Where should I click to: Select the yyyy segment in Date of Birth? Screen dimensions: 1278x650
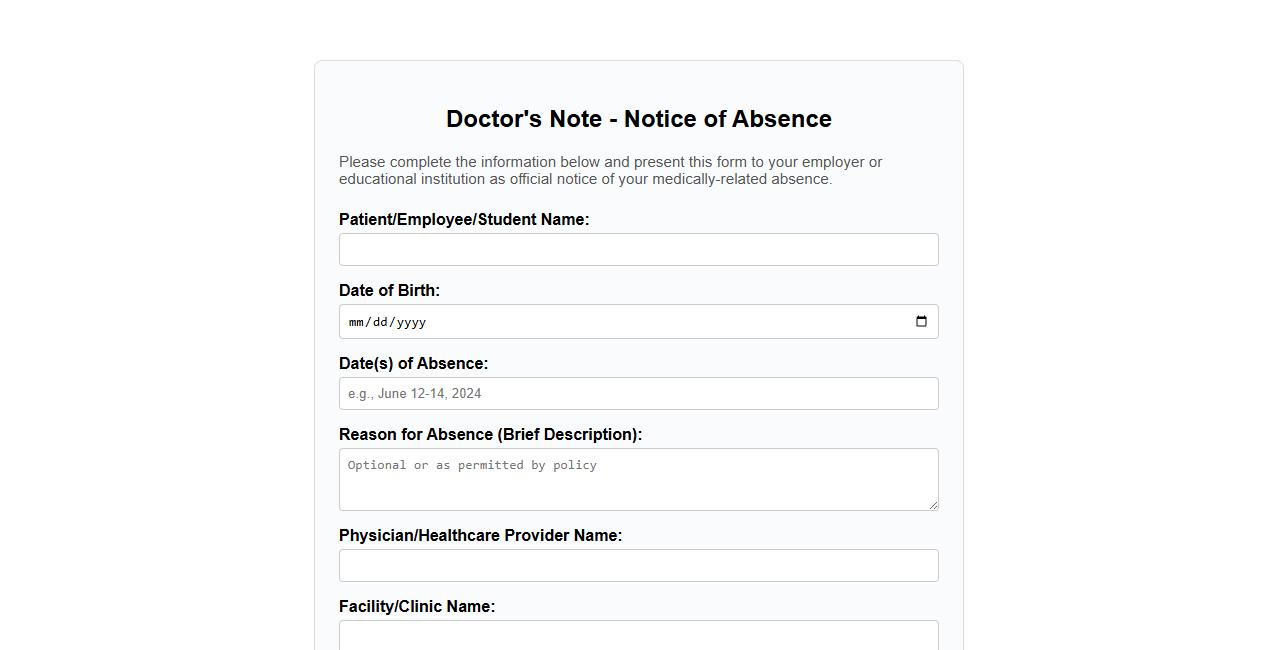pos(412,322)
